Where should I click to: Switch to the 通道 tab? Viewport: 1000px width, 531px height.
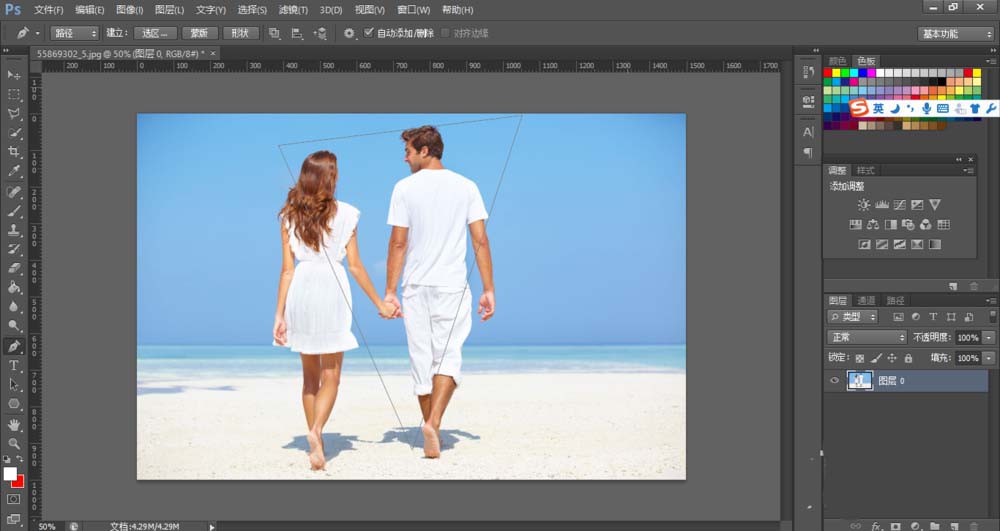866,300
